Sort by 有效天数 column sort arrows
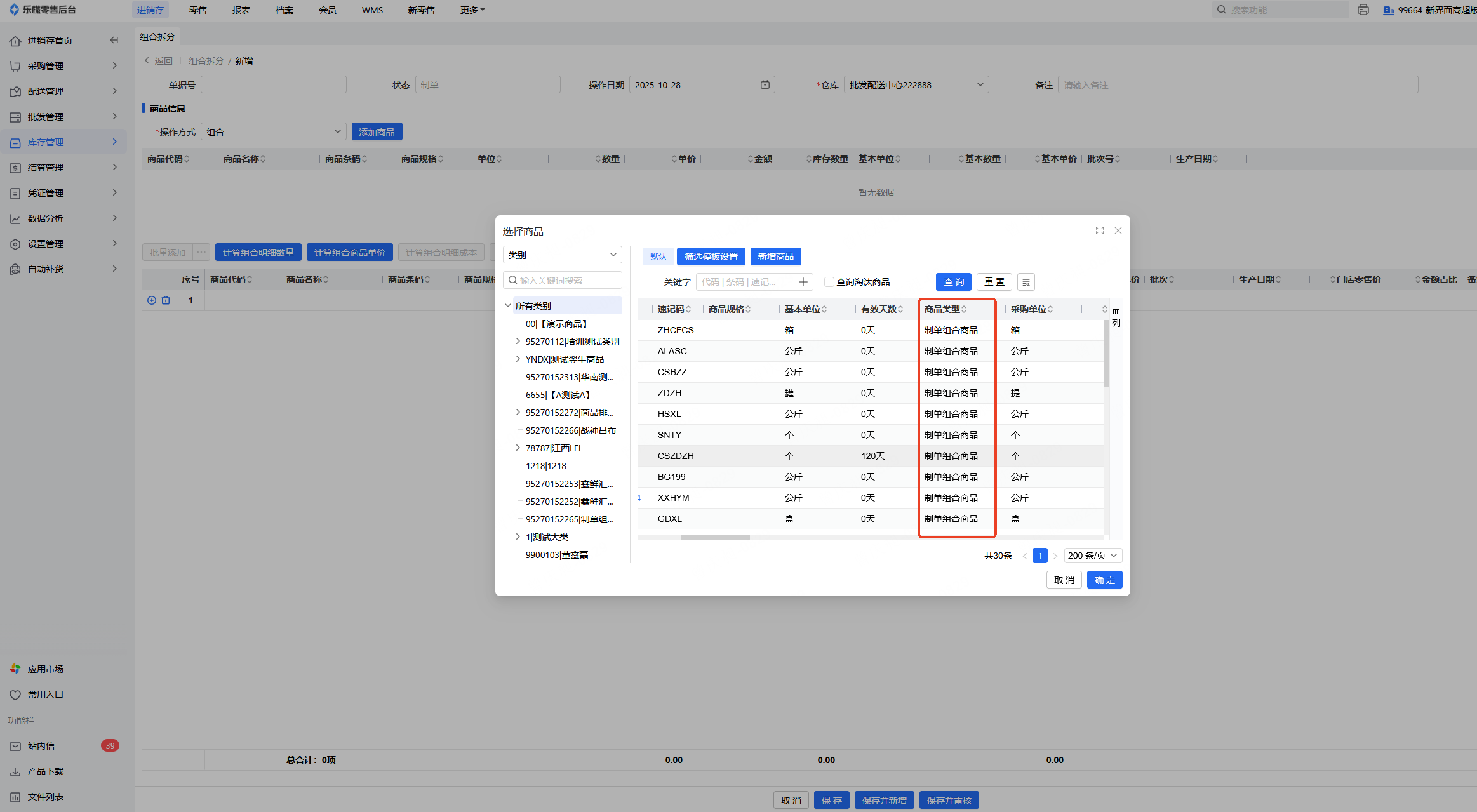This screenshot has width=1477, height=812. pyautogui.click(x=900, y=309)
